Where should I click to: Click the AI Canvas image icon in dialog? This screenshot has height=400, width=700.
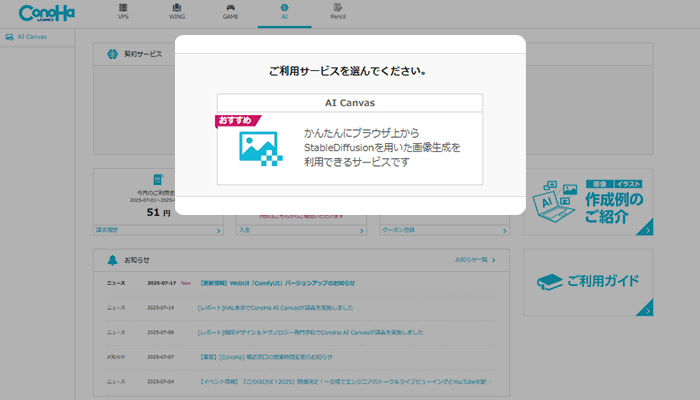261,148
